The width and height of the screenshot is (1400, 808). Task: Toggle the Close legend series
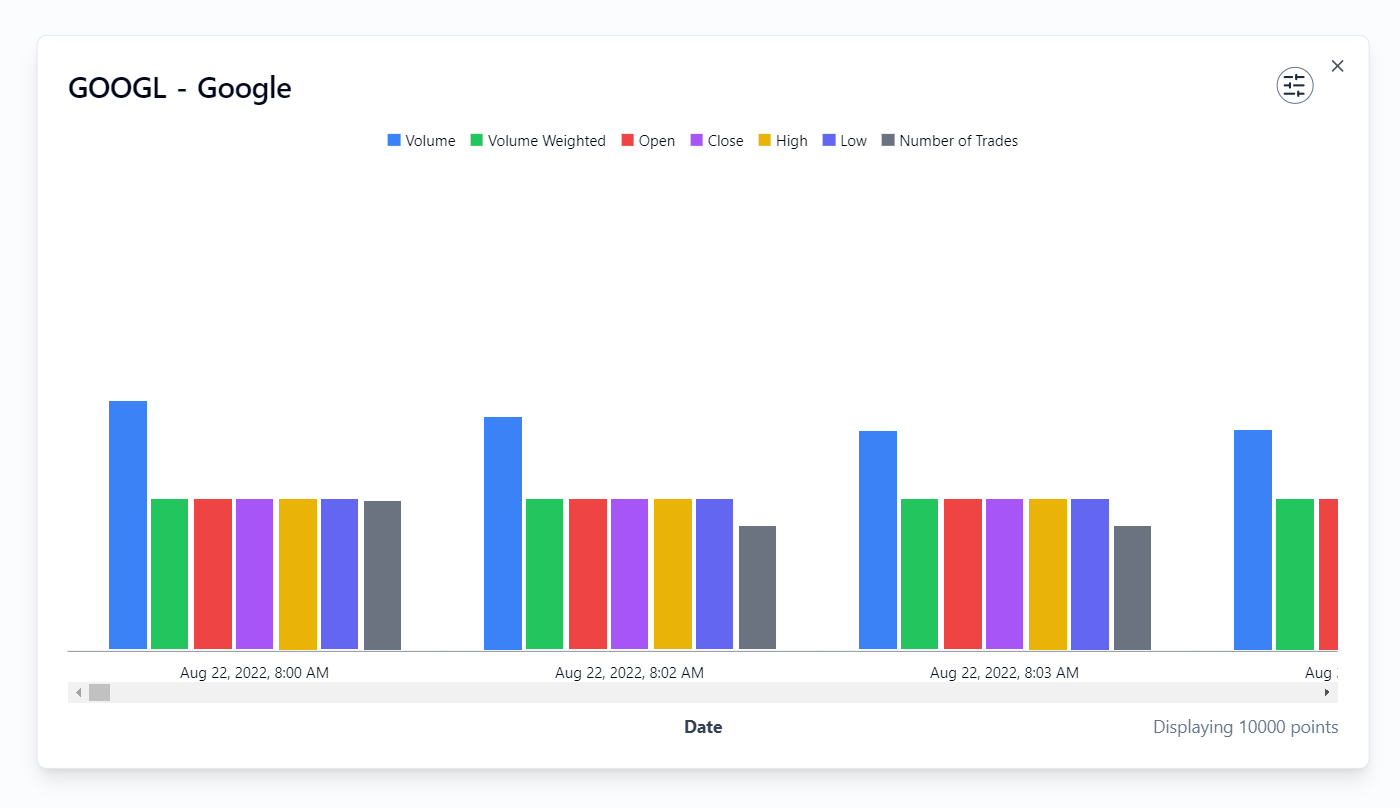(717, 141)
